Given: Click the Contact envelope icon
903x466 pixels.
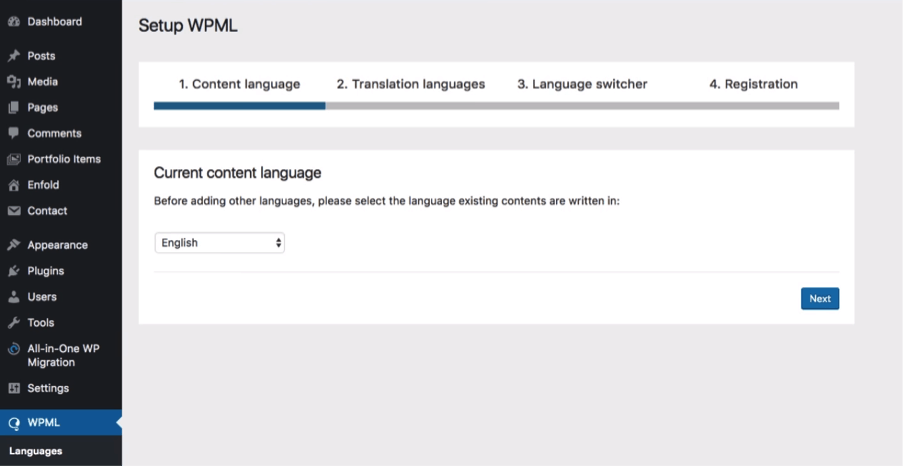Looking at the screenshot, I should (x=14, y=211).
